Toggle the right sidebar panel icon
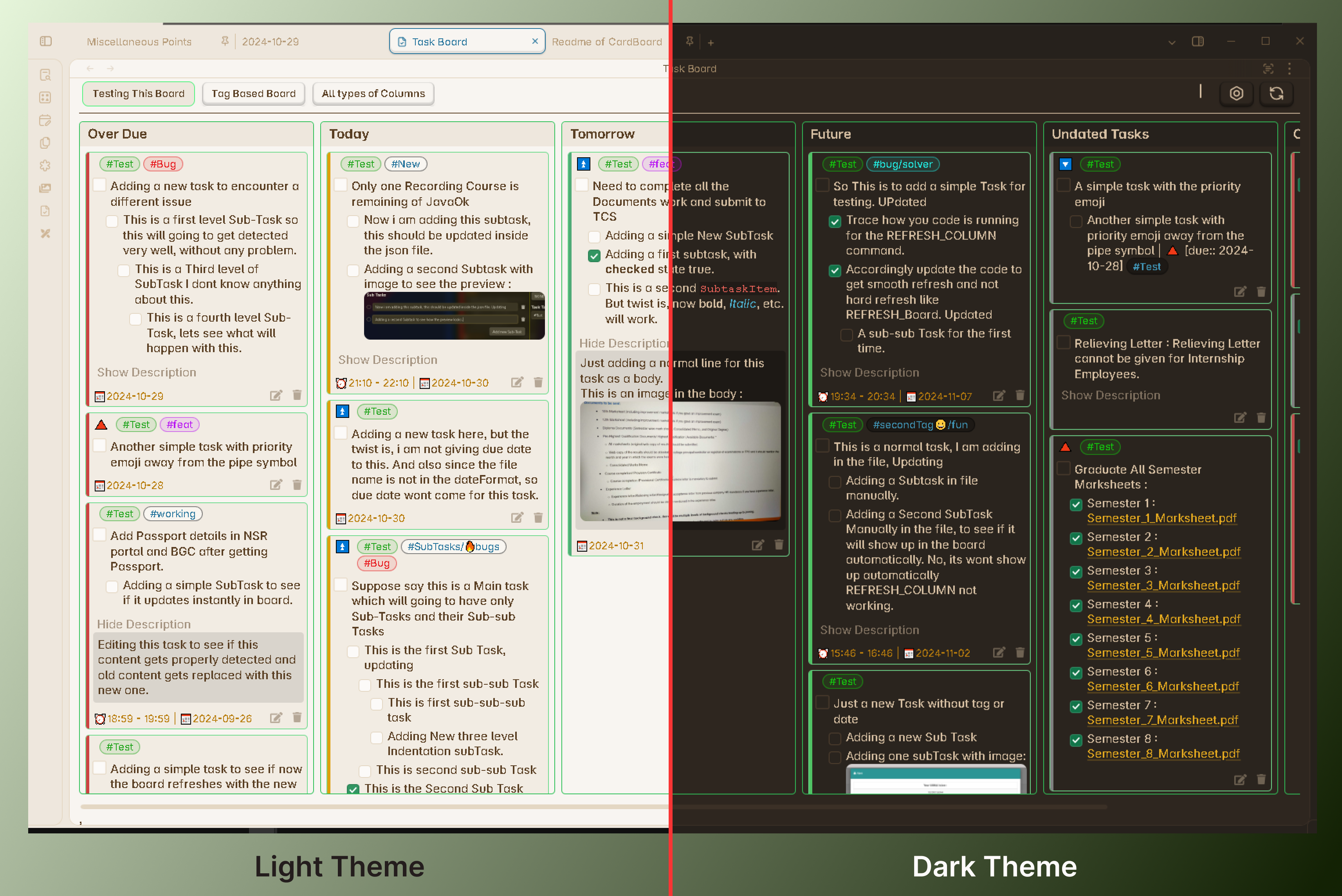The height and width of the screenshot is (896, 1342). 1198,41
